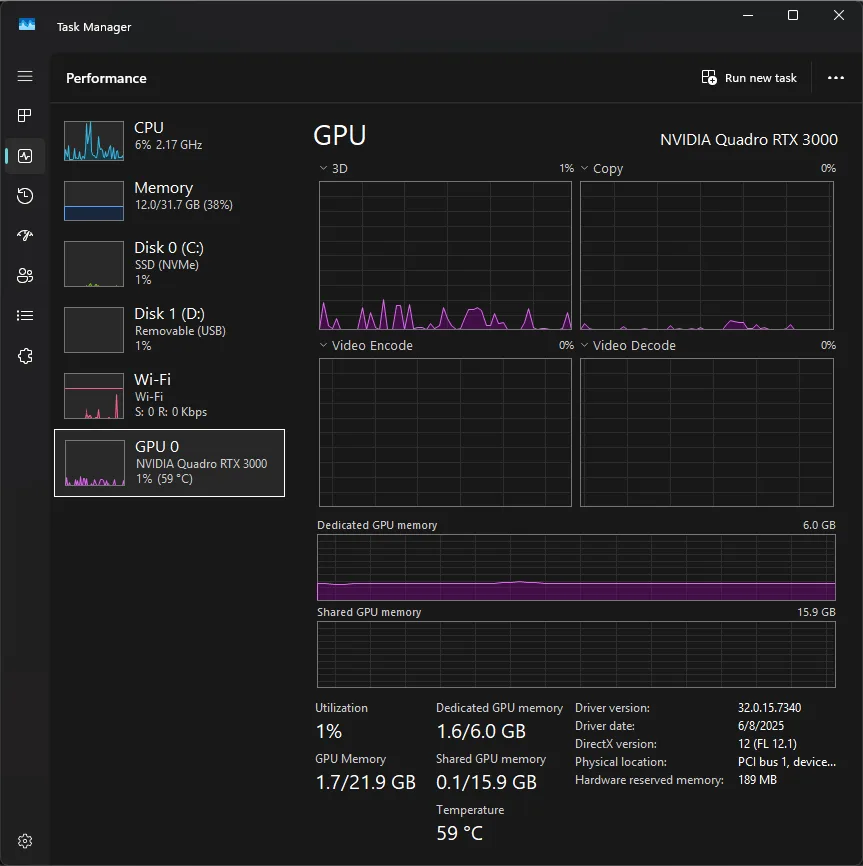Screen dimensions: 863x866
Task: Select the Wi-Fi performance graph
Action: [x=170, y=394]
